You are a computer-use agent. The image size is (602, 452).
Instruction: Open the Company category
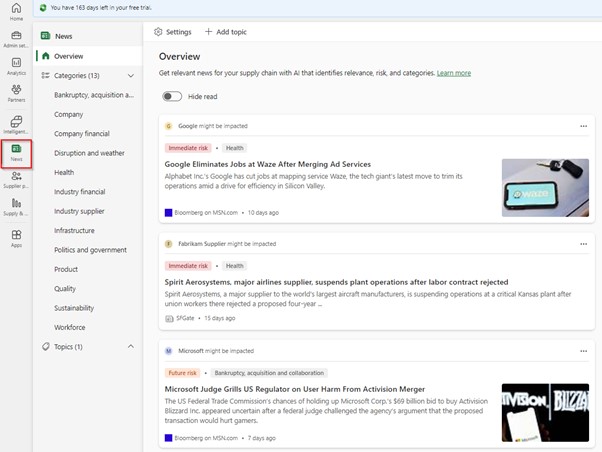pos(68,114)
